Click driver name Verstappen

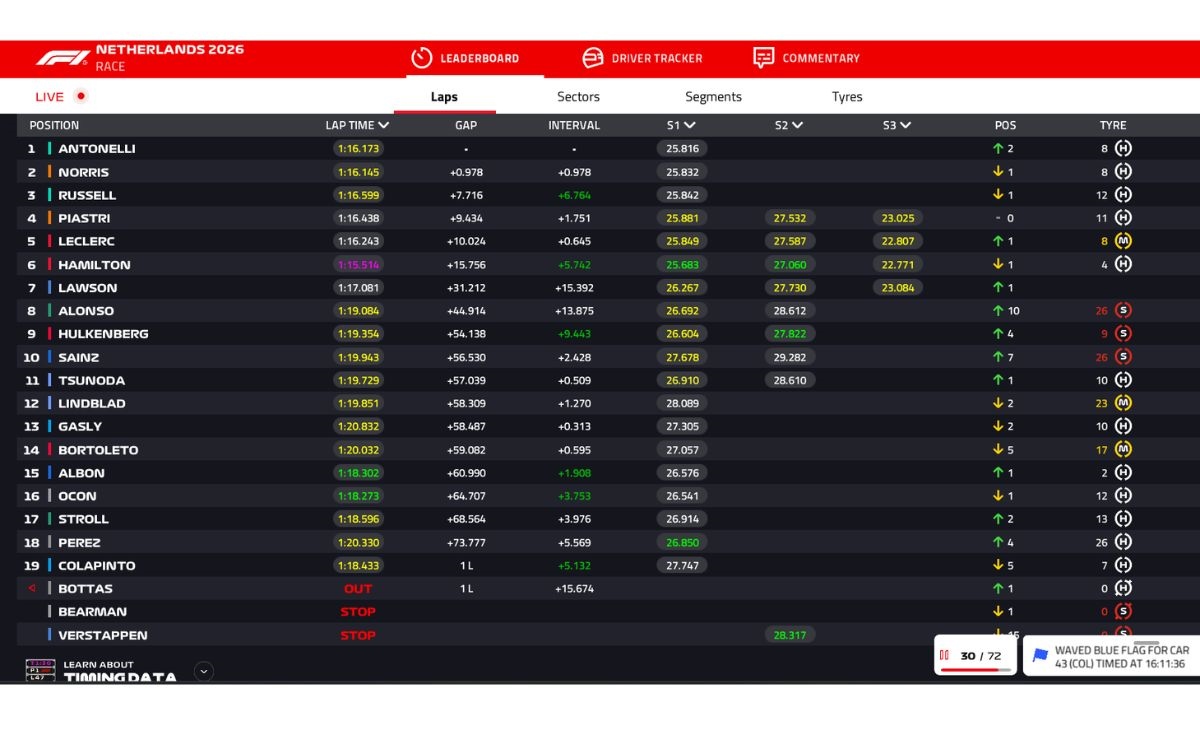[102, 635]
